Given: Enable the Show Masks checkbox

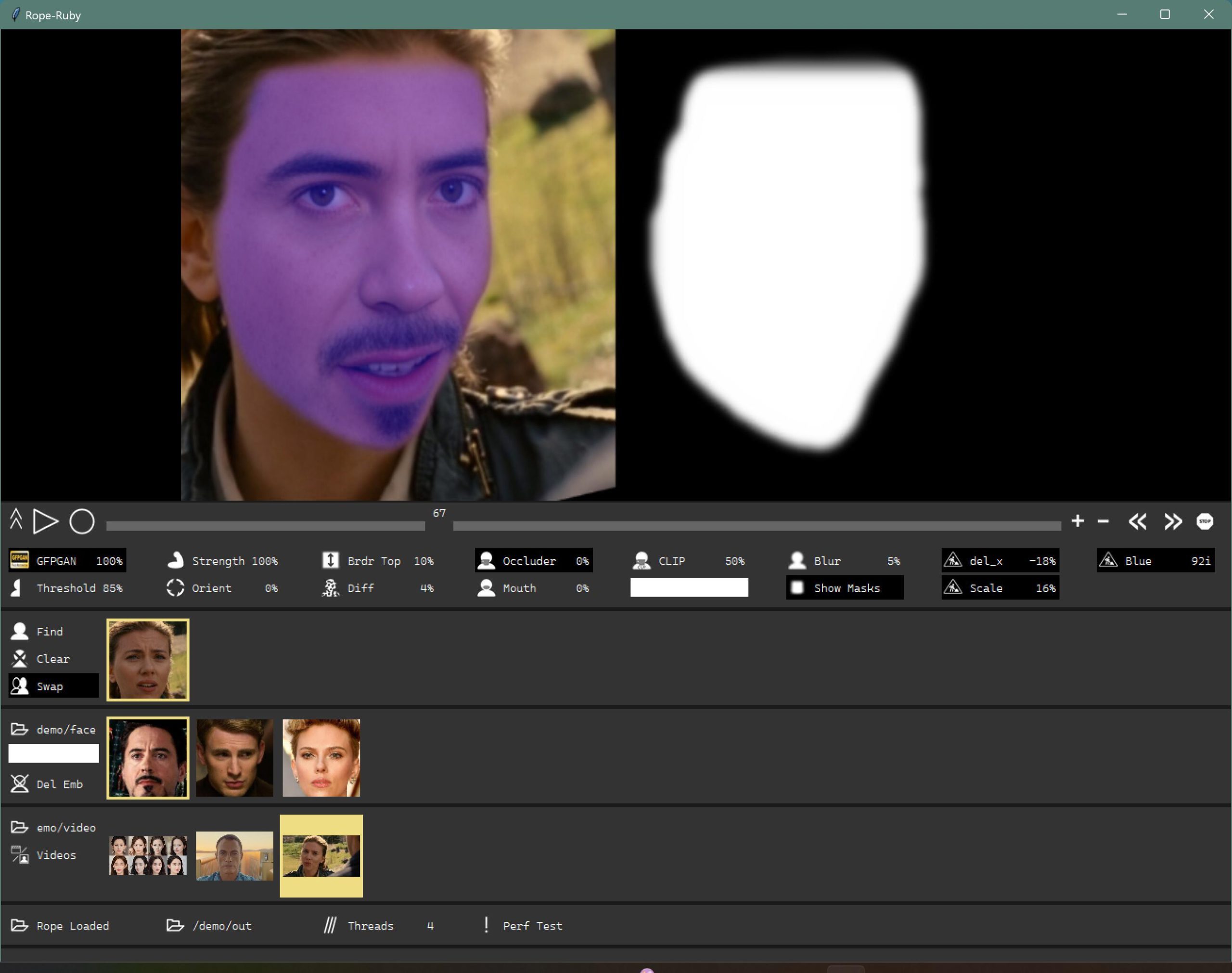Looking at the screenshot, I should tap(797, 587).
